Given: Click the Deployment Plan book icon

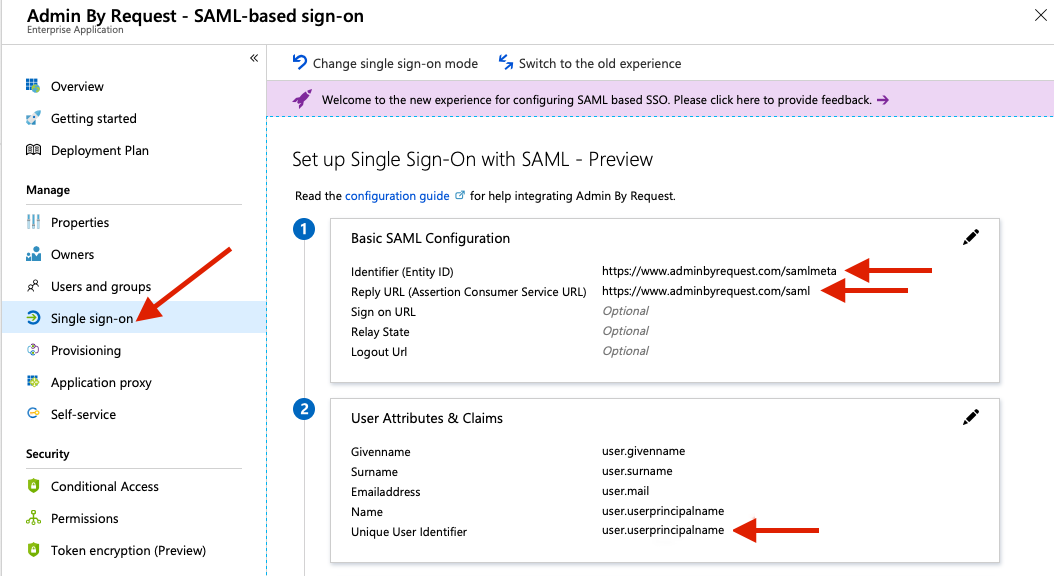Looking at the screenshot, I should (x=33, y=150).
